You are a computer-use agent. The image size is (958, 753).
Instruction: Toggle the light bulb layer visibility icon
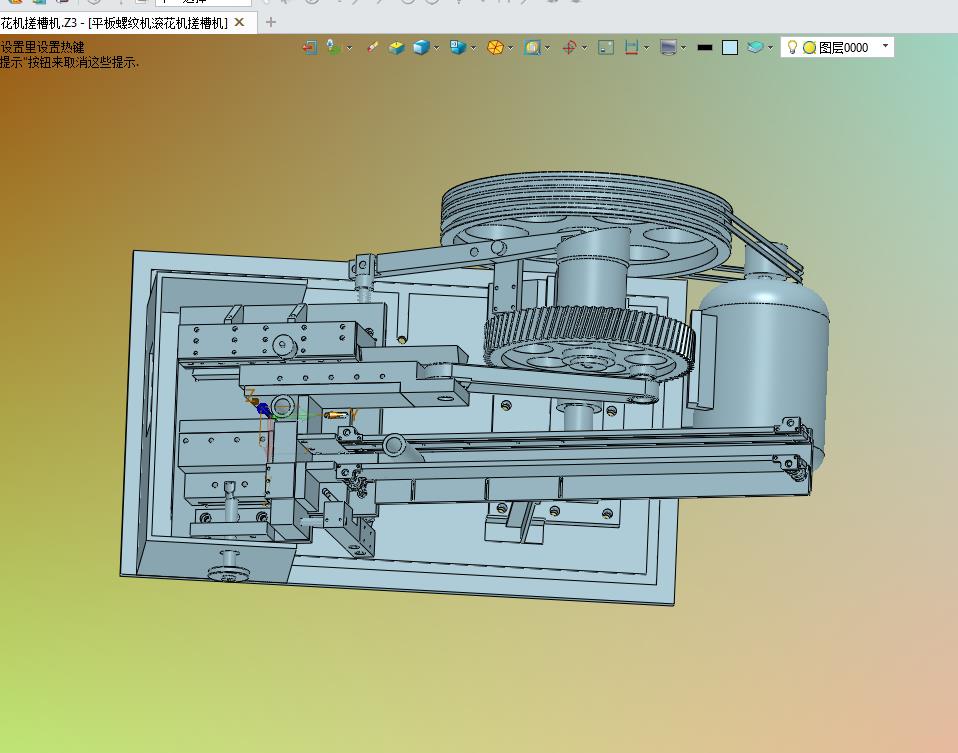(792, 47)
